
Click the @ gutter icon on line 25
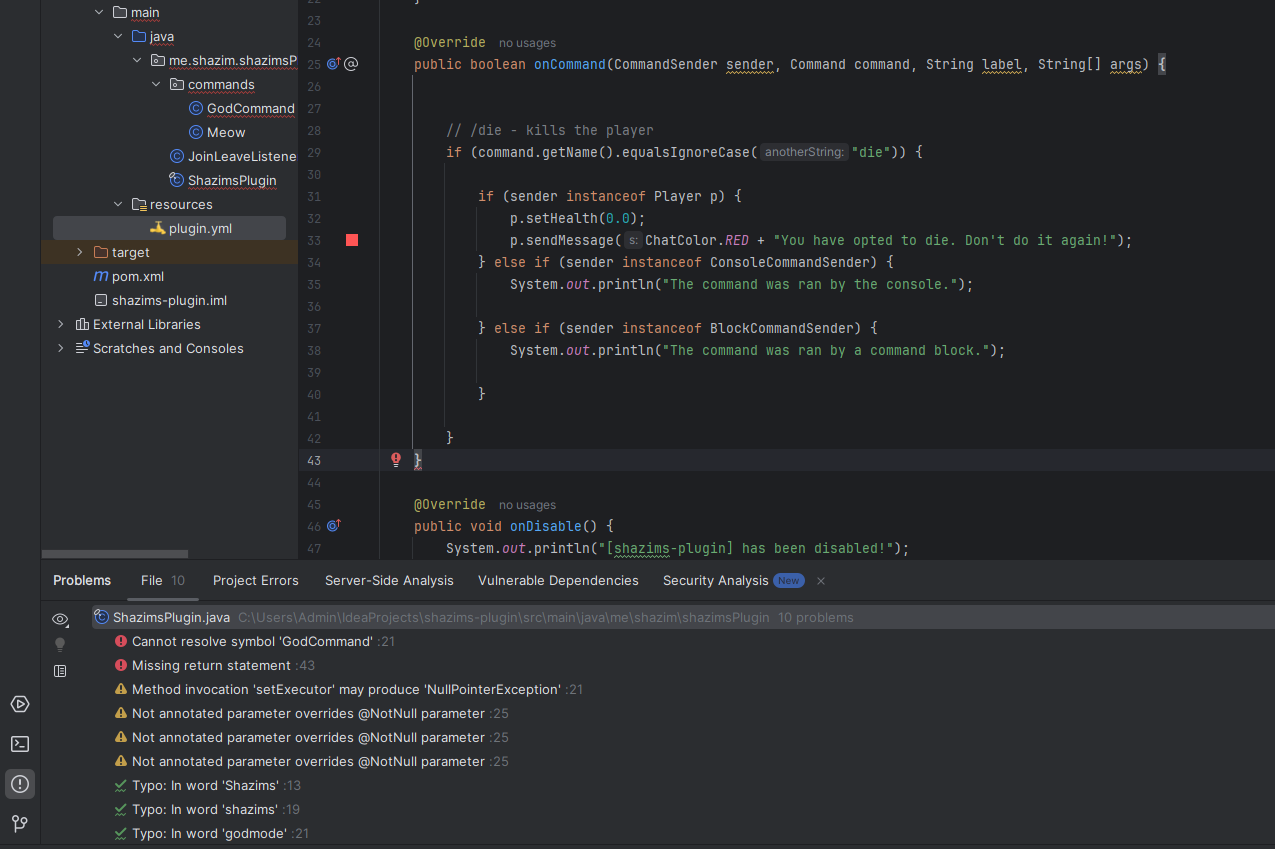[x=351, y=65]
